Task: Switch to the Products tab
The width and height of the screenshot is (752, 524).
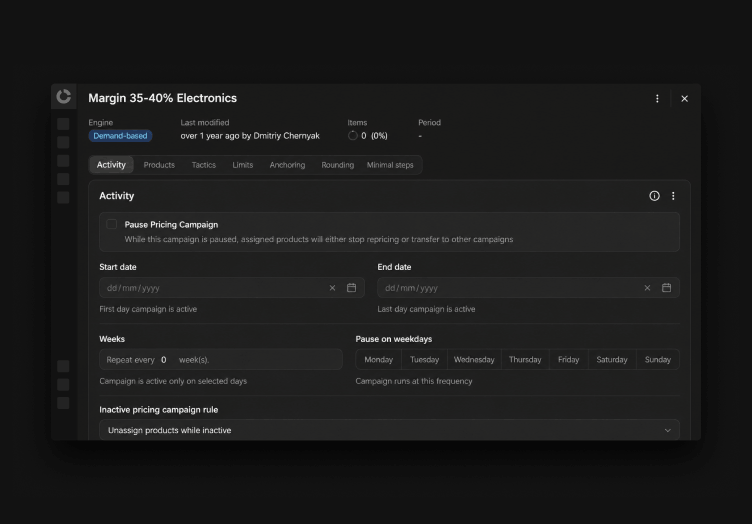Action: coord(159,165)
